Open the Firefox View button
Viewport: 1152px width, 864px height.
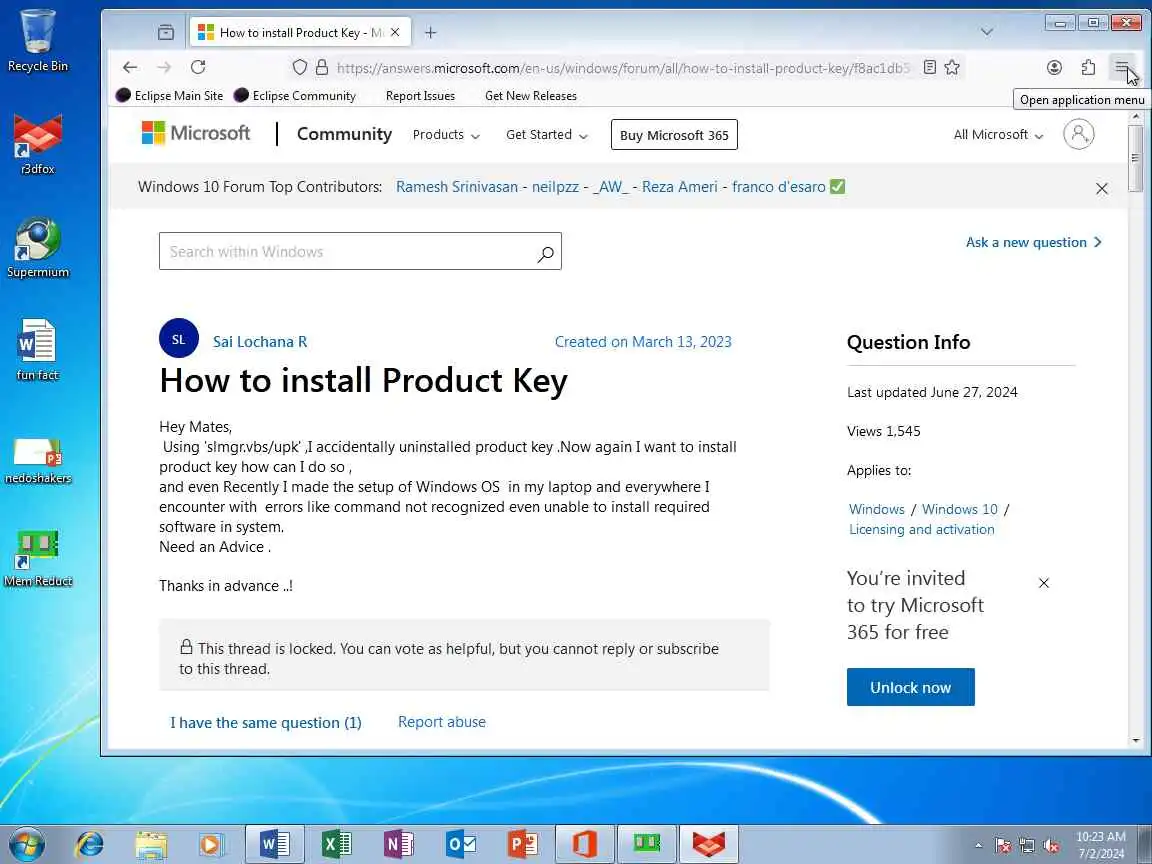(166, 32)
